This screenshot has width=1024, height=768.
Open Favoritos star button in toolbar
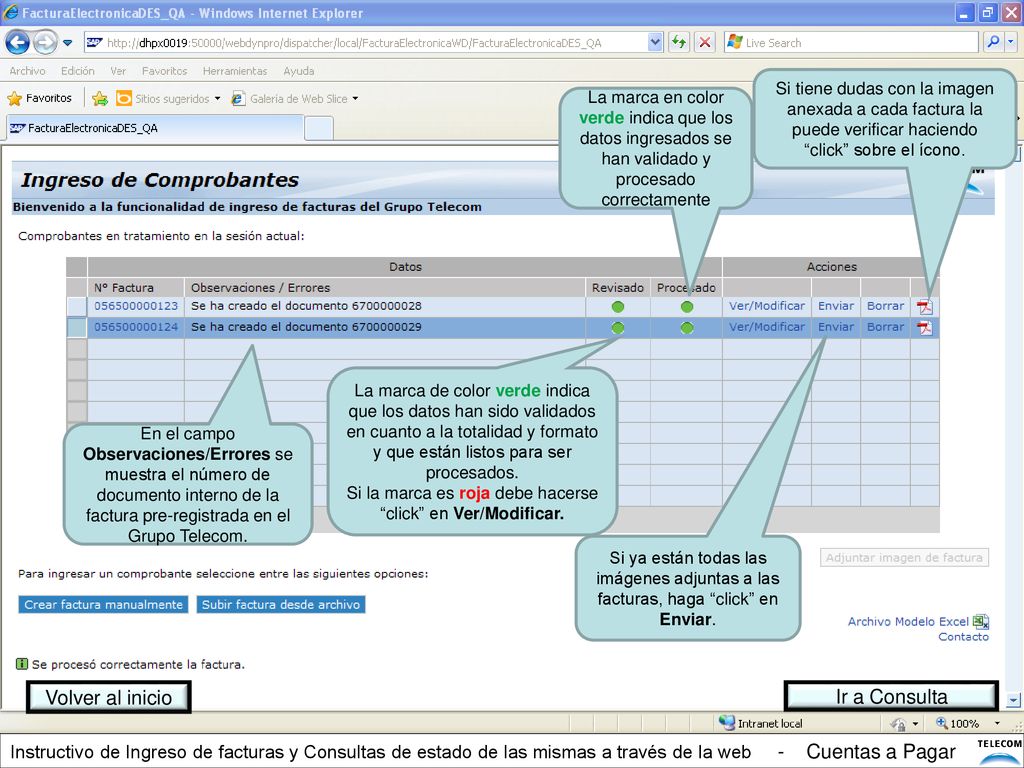coord(39,99)
